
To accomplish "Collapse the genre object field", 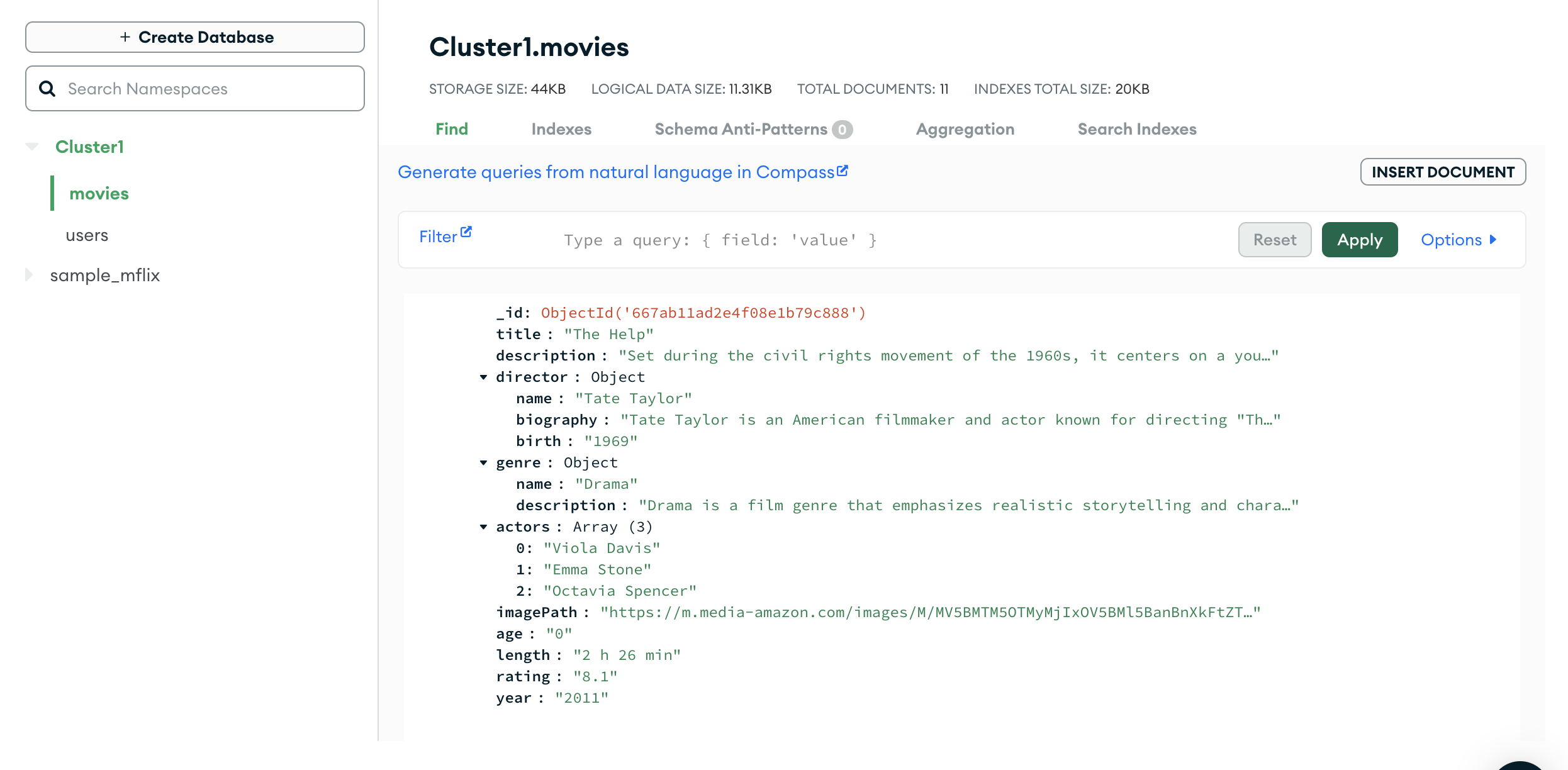I will 483,462.
